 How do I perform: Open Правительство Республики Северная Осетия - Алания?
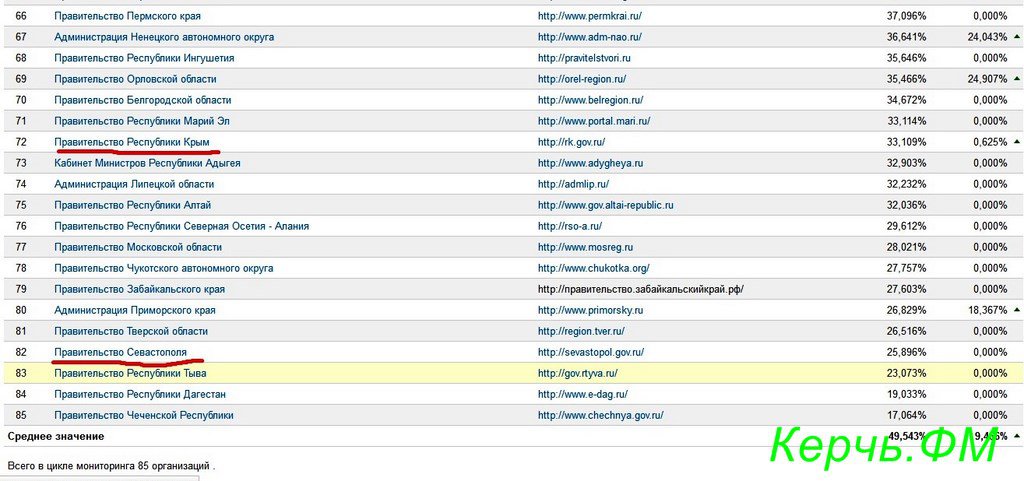pos(181,226)
